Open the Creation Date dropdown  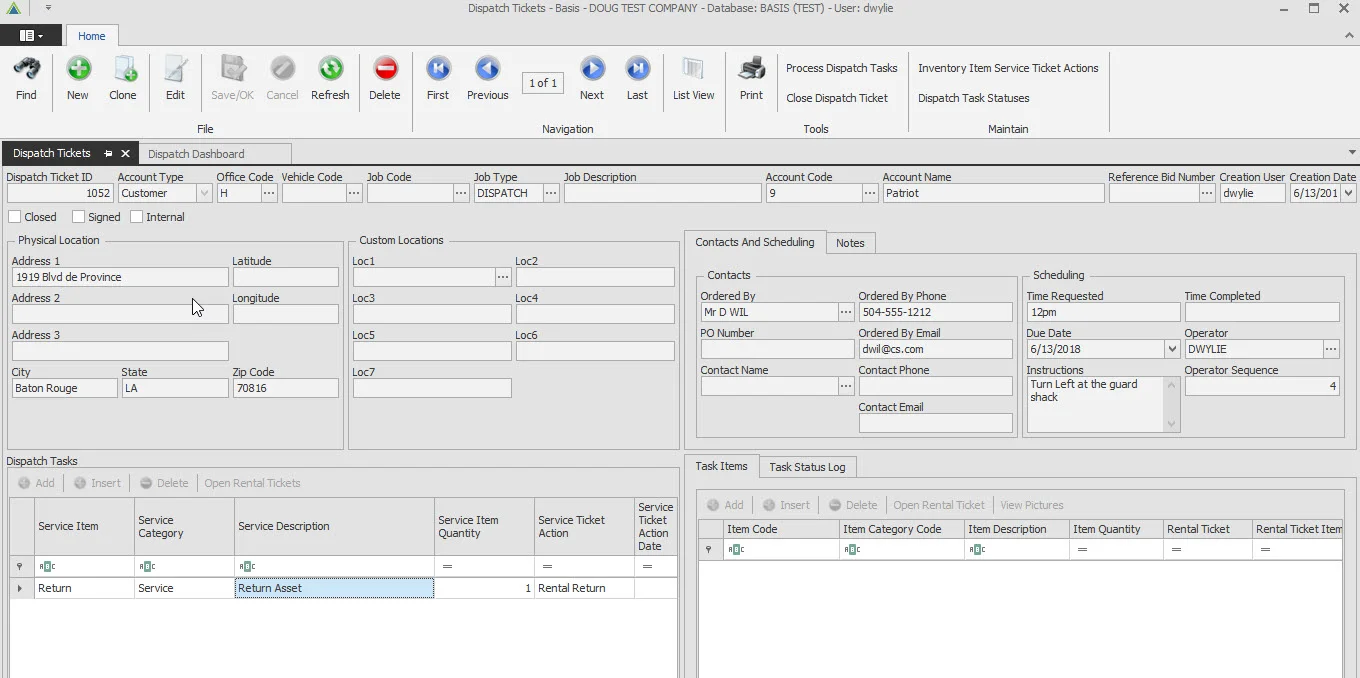pos(1348,193)
